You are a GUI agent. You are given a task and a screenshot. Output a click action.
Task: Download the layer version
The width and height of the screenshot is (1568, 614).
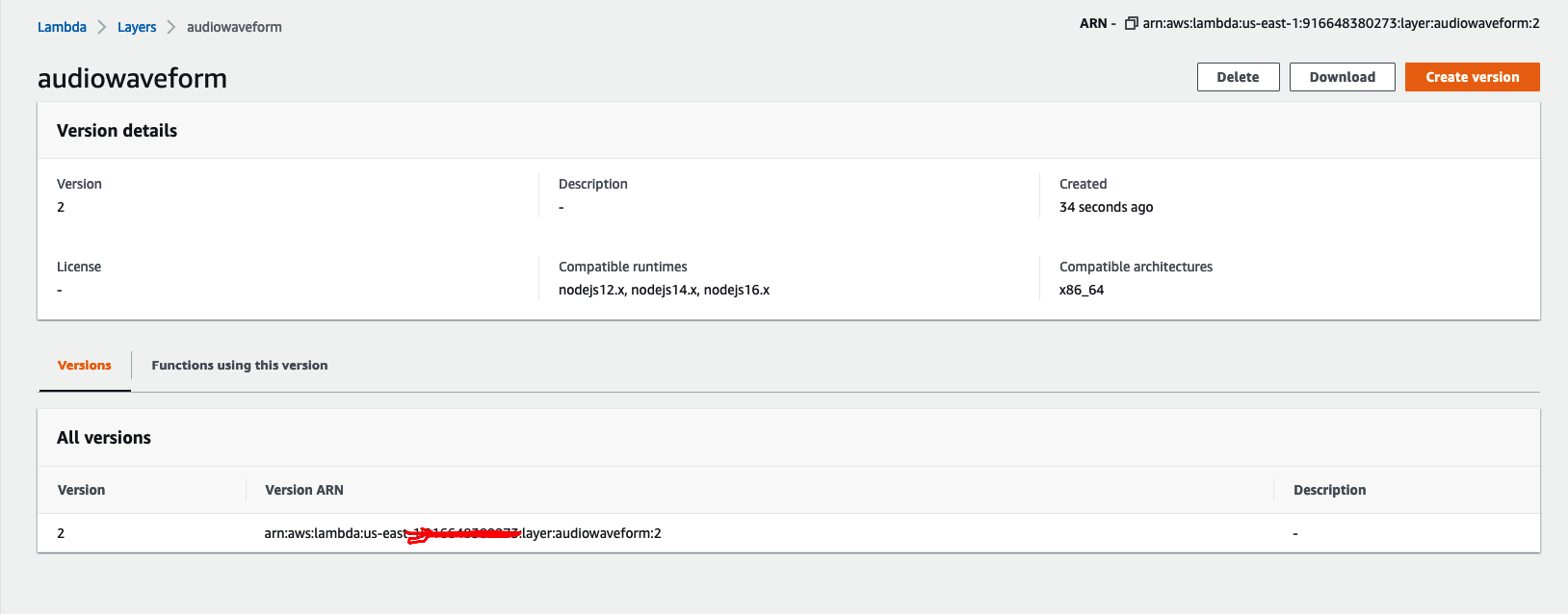pyautogui.click(x=1342, y=77)
